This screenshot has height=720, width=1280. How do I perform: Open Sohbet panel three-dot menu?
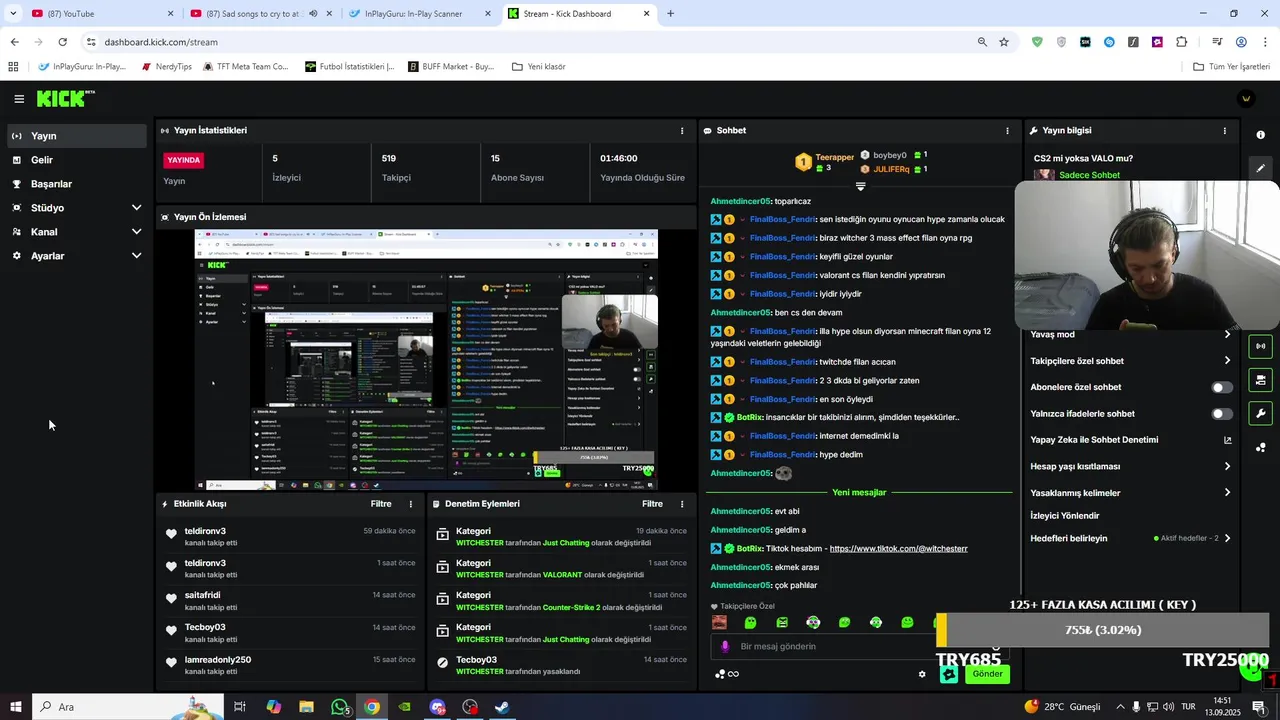coord(1007,131)
